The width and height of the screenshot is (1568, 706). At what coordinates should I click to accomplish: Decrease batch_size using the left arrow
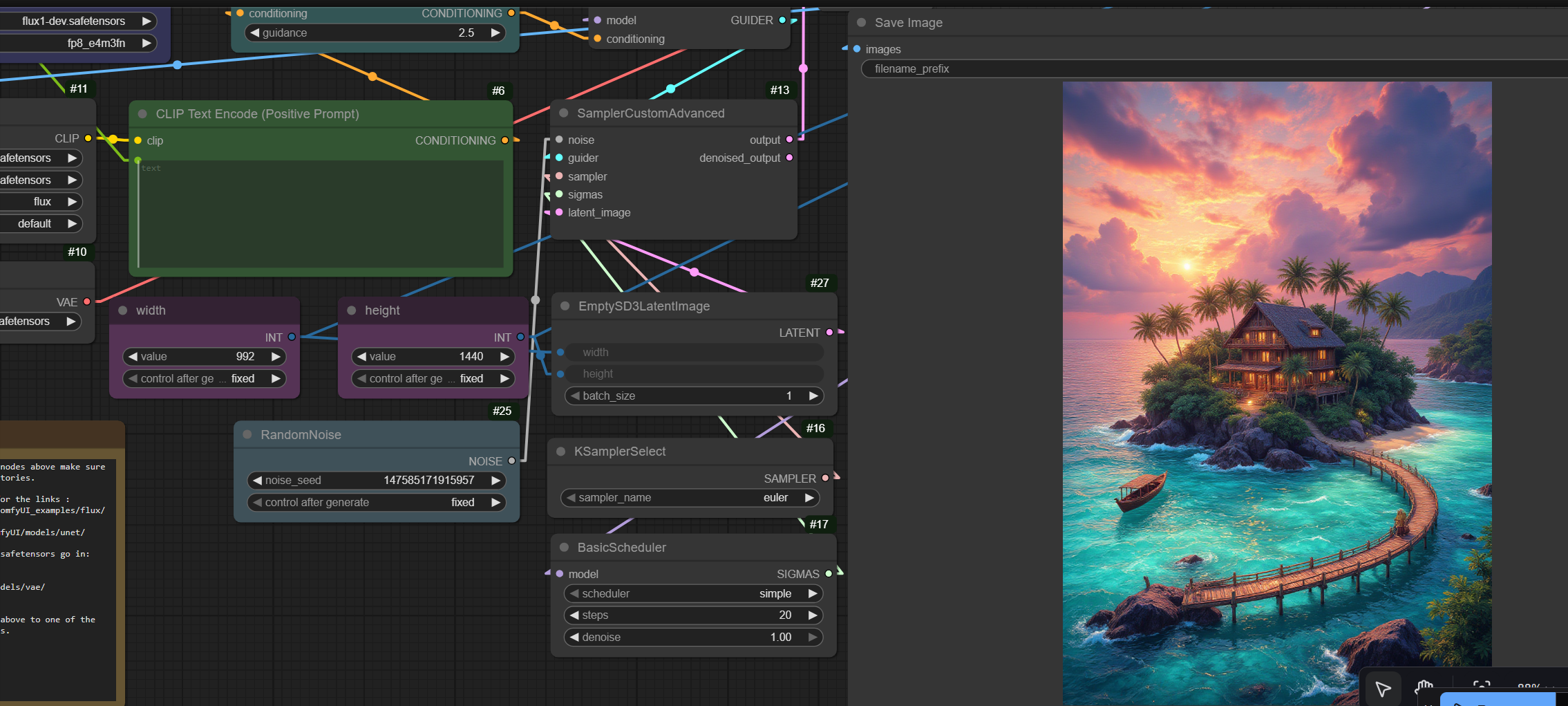click(575, 396)
